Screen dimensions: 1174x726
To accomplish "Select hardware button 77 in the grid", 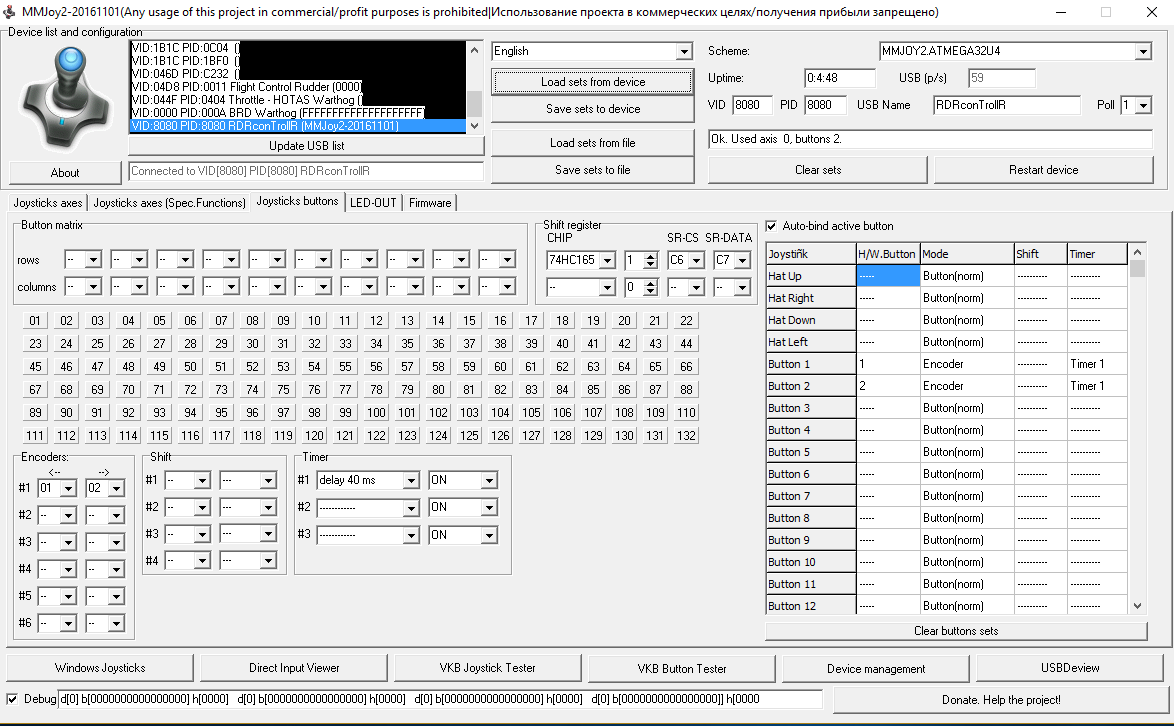I will pos(345,390).
